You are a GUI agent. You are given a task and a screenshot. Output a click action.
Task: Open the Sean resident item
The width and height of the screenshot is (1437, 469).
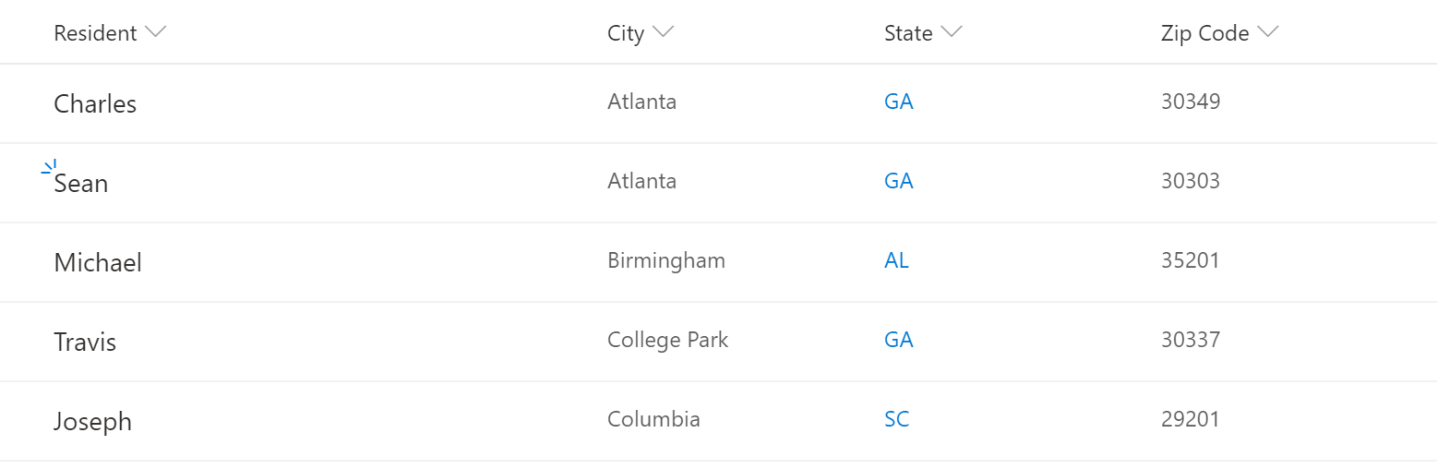pyautogui.click(x=81, y=184)
